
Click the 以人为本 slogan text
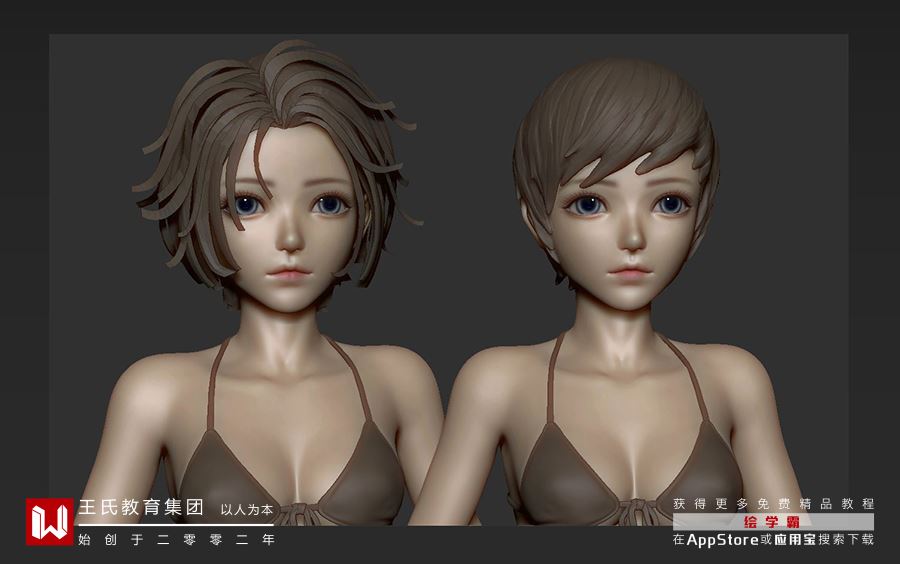pyautogui.click(x=247, y=509)
